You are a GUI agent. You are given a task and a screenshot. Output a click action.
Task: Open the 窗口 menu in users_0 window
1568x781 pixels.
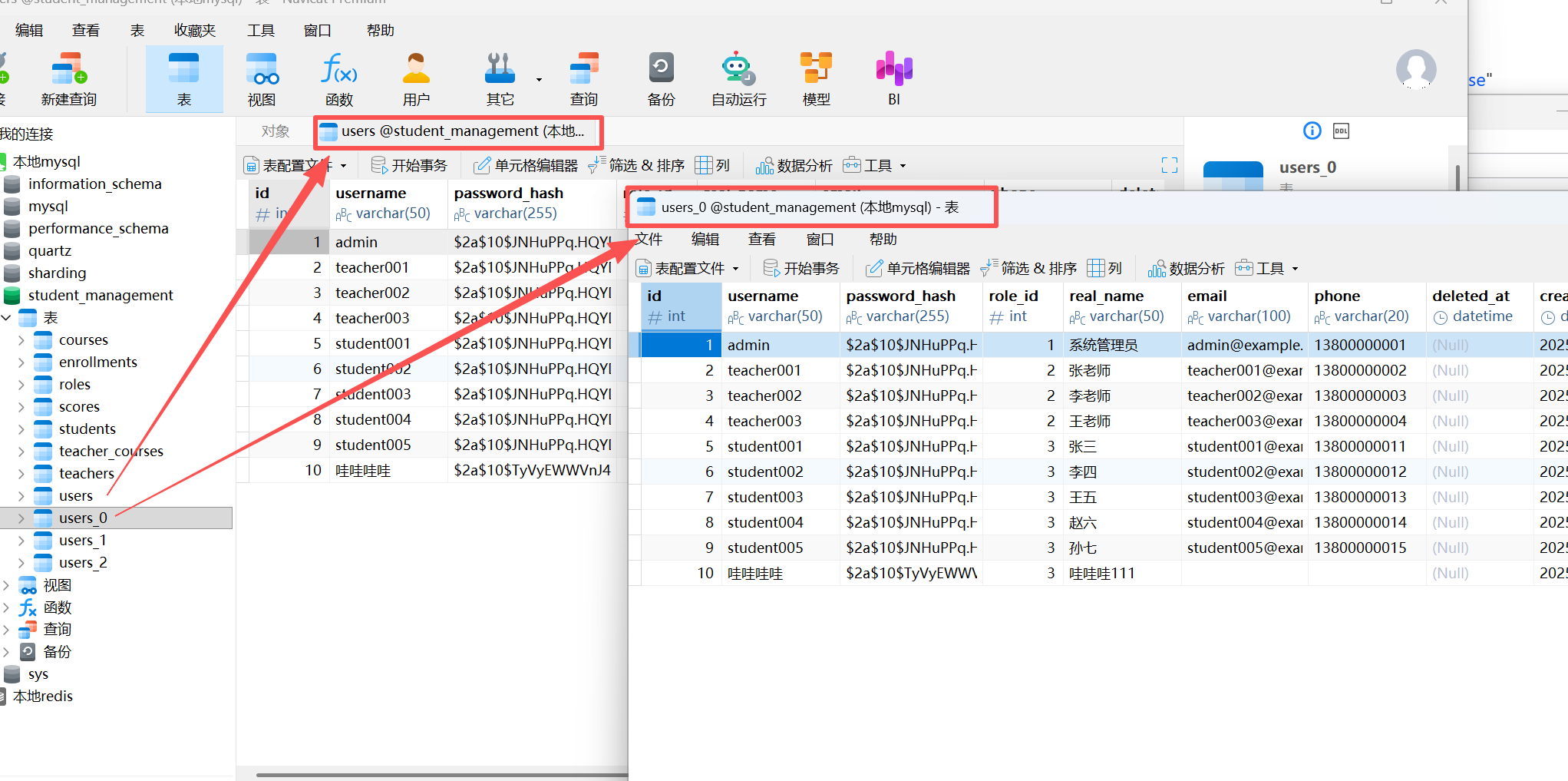point(820,239)
